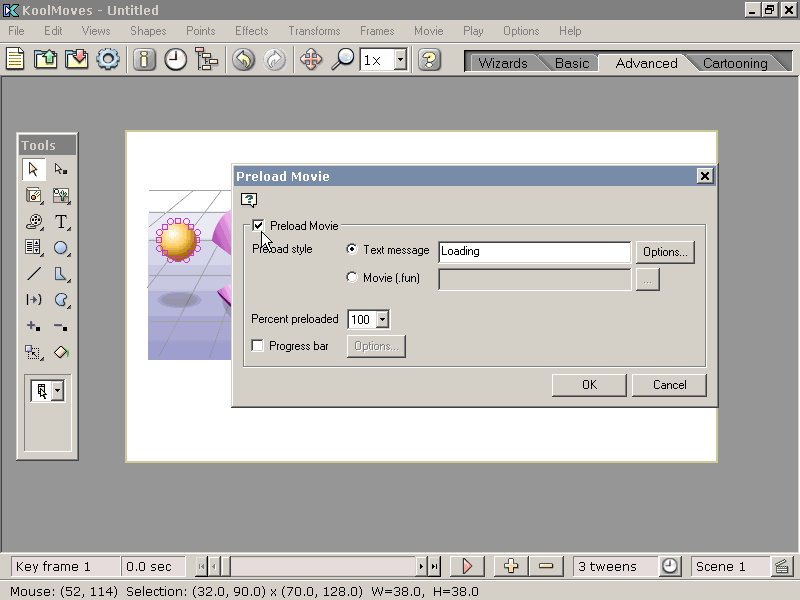This screenshot has width=800, height=600.
Task: Delete frame with the minus button
Action: click(546, 566)
